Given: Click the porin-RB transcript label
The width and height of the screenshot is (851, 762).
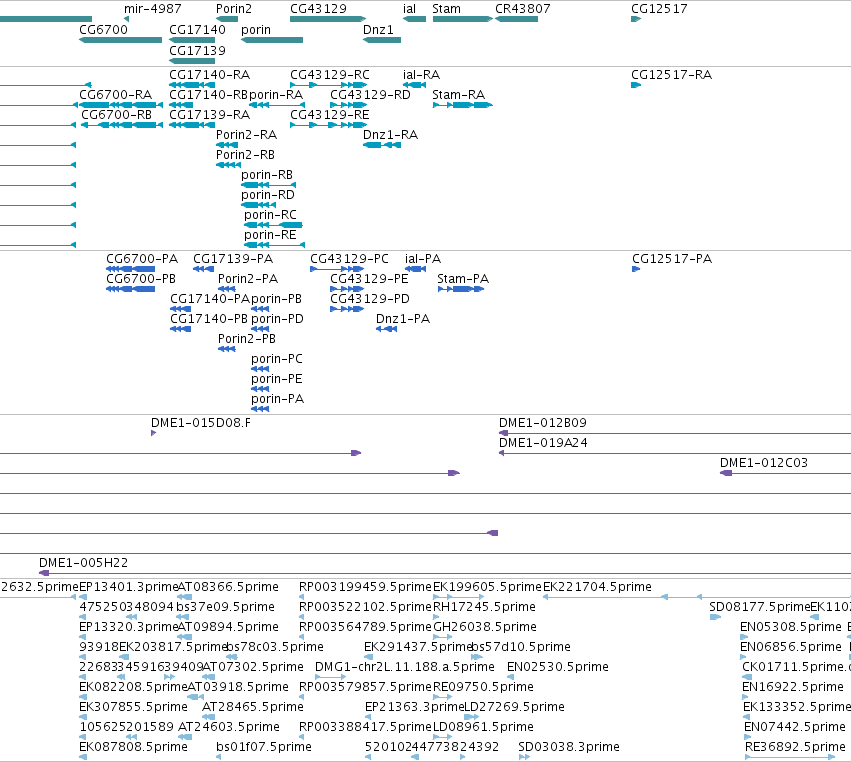Looking at the screenshot, I should pos(266,175).
